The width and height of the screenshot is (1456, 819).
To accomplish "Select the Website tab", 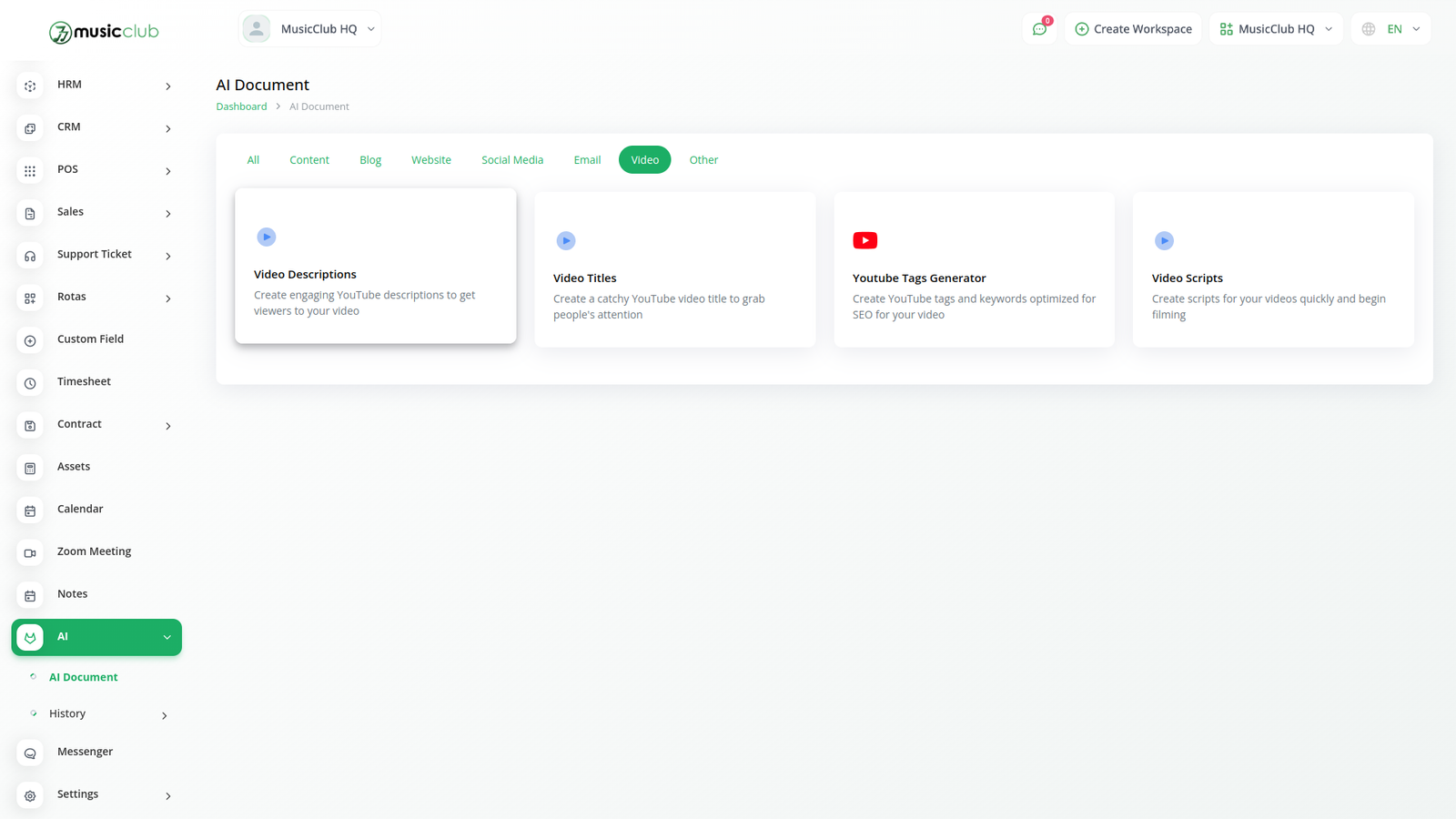I will [x=431, y=160].
